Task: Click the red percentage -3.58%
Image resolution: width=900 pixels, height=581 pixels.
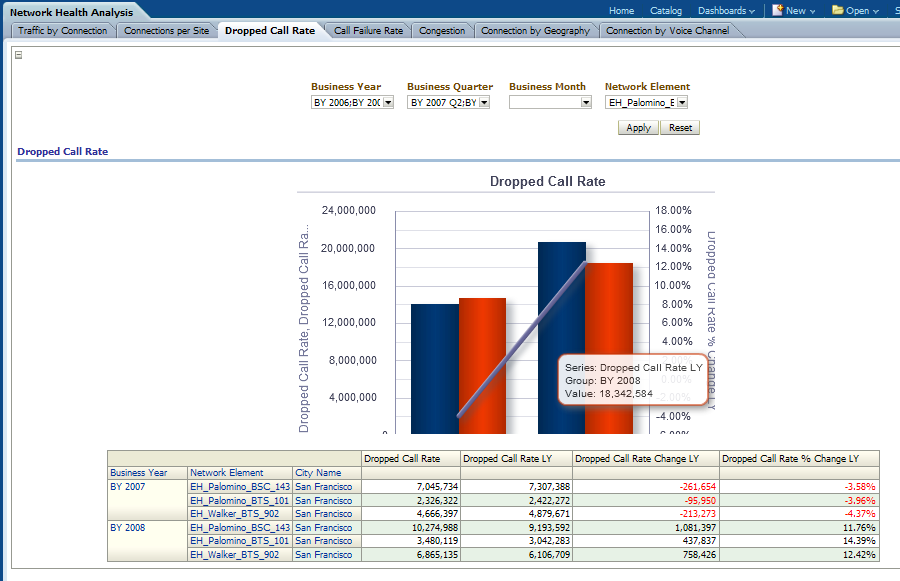Action: click(x=860, y=486)
